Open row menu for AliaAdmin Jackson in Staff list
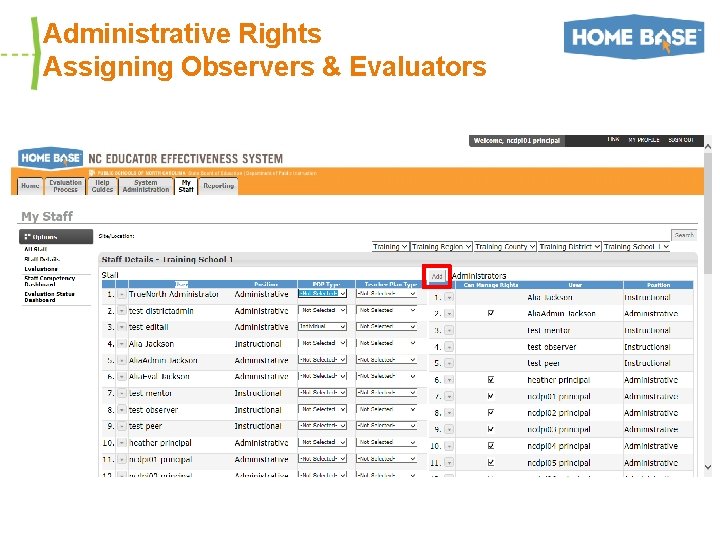 tap(122, 360)
